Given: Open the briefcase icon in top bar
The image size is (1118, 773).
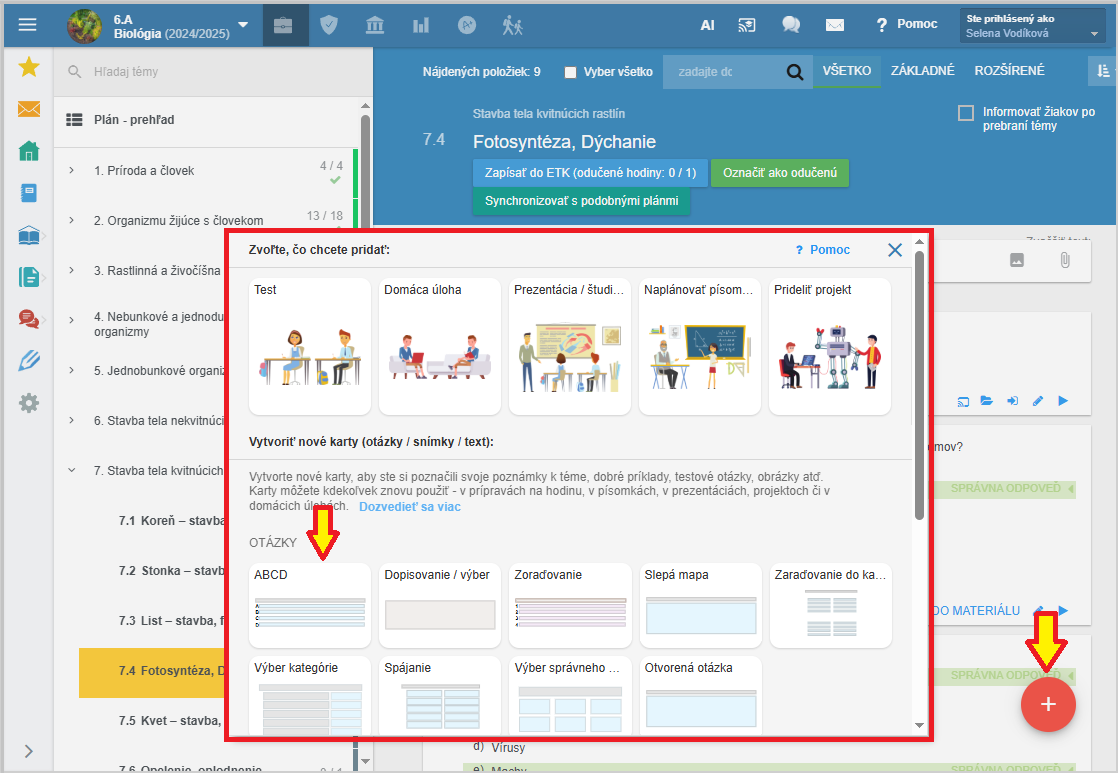Looking at the screenshot, I should tap(285, 25).
